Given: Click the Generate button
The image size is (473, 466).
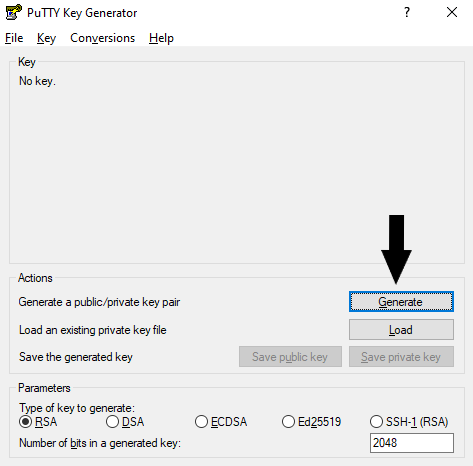Looking at the screenshot, I should (401, 302).
